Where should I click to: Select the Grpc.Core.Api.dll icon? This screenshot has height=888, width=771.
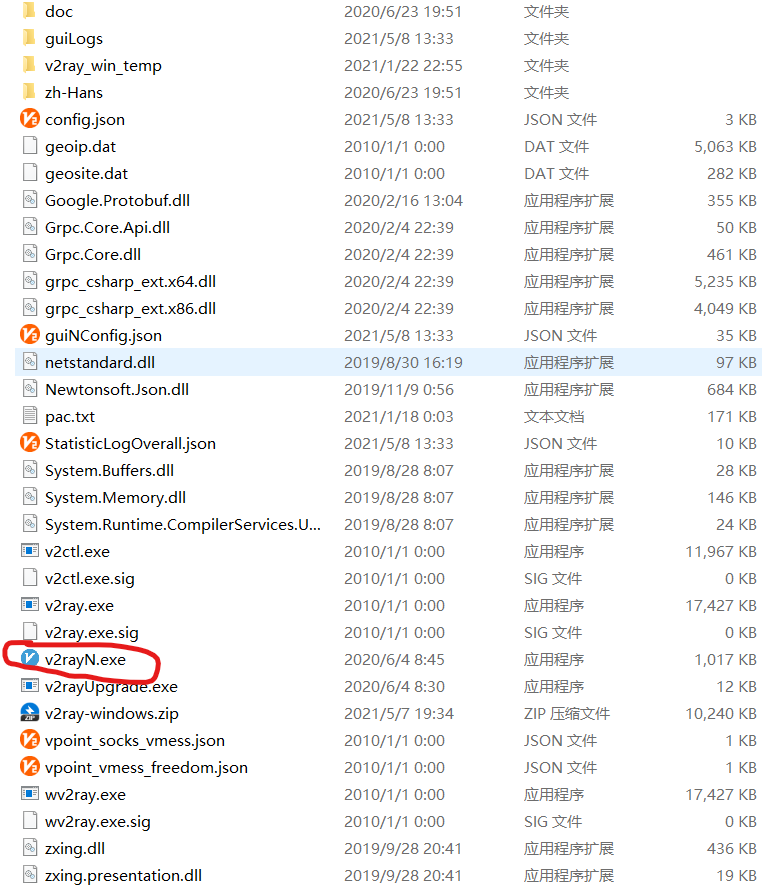pyautogui.click(x=29, y=227)
